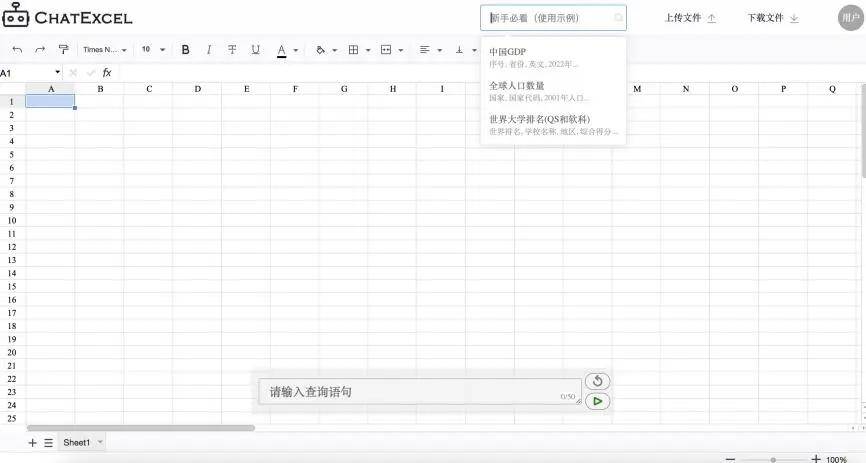Click the user avatar icon
866x463 pixels.
pyautogui.click(x=851, y=18)
